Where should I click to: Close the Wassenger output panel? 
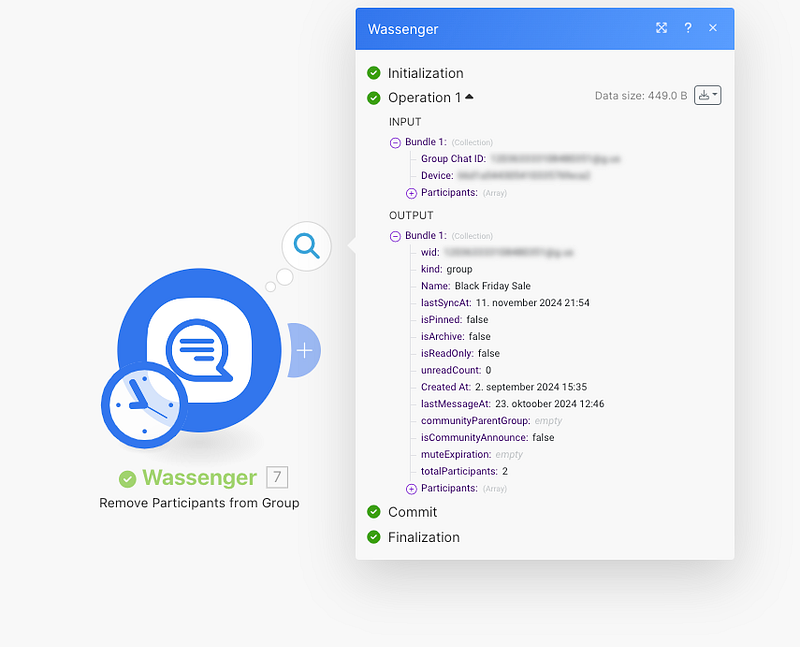[x=713, y=28]
